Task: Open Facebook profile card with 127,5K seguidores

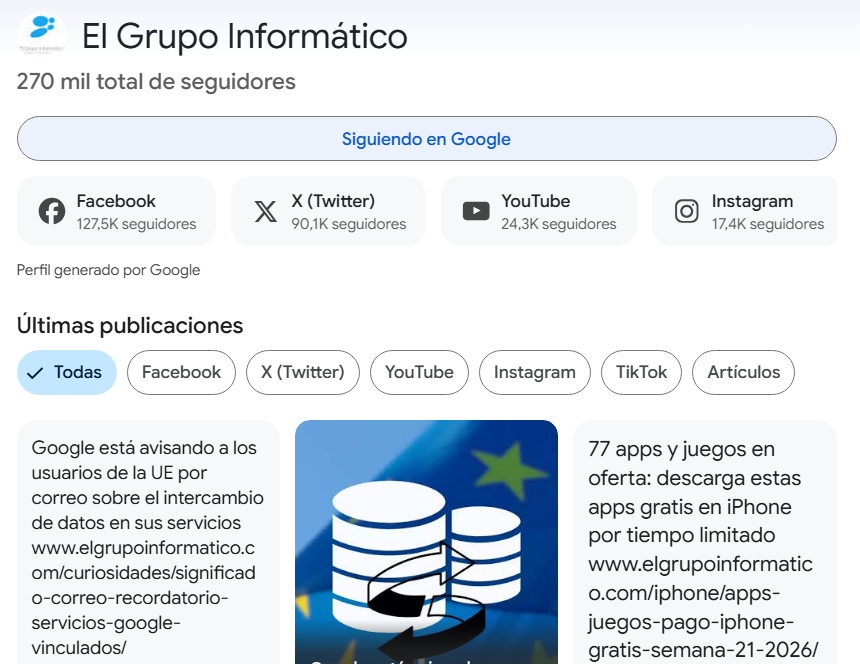Action: coord(116,211)
